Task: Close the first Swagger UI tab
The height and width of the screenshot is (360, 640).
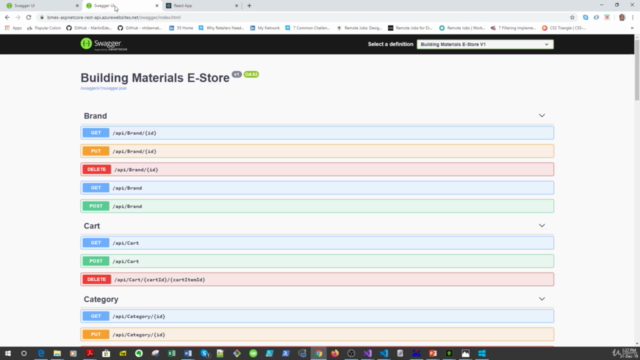Action: (x=77, y=6)
